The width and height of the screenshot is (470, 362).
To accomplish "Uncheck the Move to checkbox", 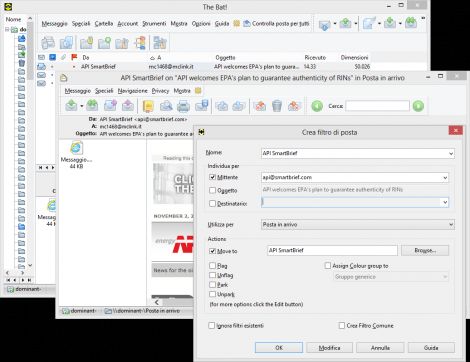I will 212,251.
